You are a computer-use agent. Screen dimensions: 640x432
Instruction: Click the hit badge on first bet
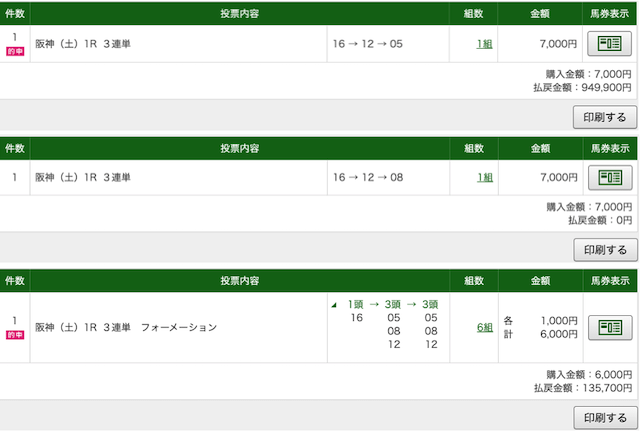15,51
